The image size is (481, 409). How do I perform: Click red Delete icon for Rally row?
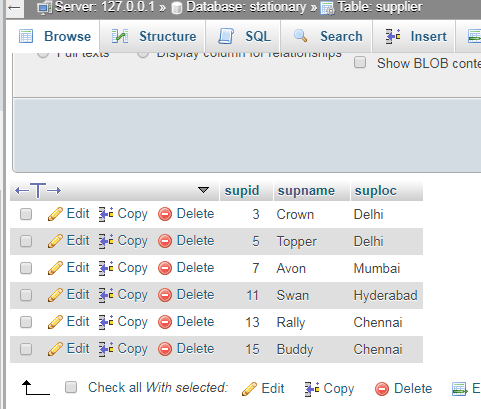coord(165,322)
